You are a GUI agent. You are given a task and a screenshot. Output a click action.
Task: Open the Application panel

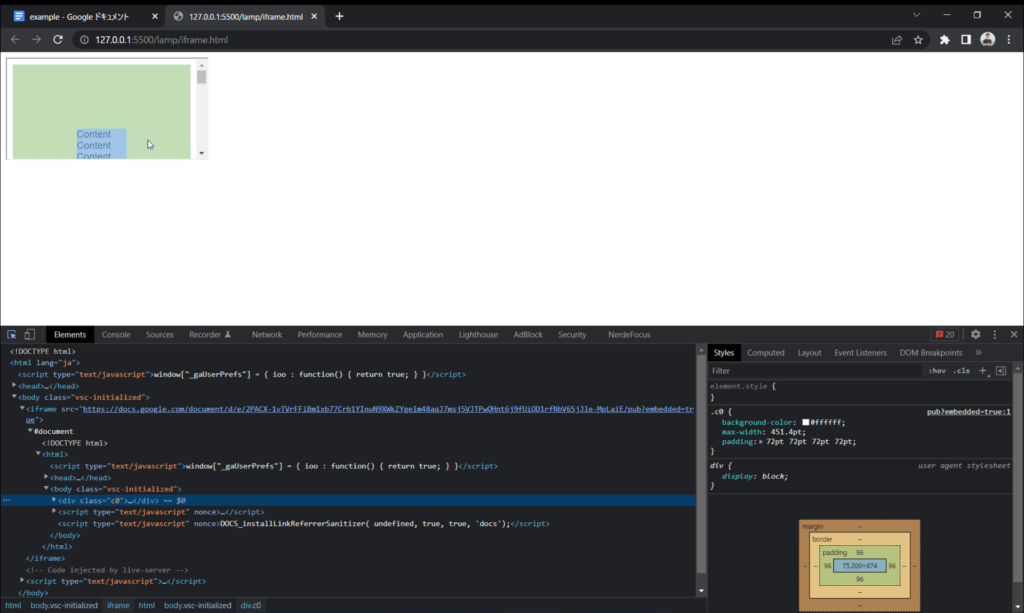coord(423,334)
